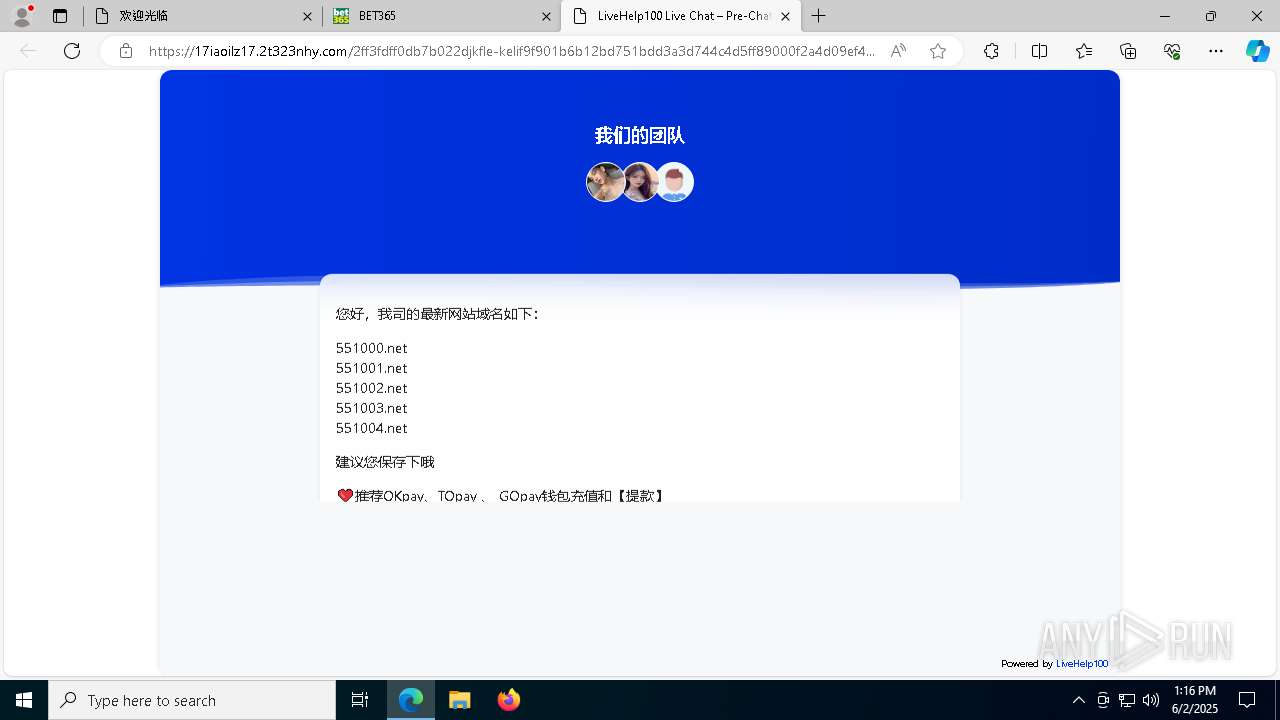This screenshot has height=720, width=1280.
Task: Select domain 551002.net text
Action: [x=372, y=388]
